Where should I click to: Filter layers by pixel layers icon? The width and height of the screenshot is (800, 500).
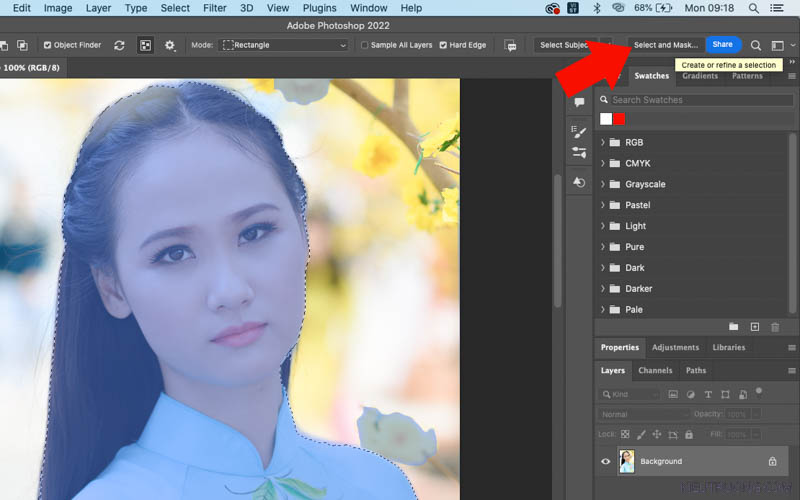pyautogui.click(x=673, y=394)
